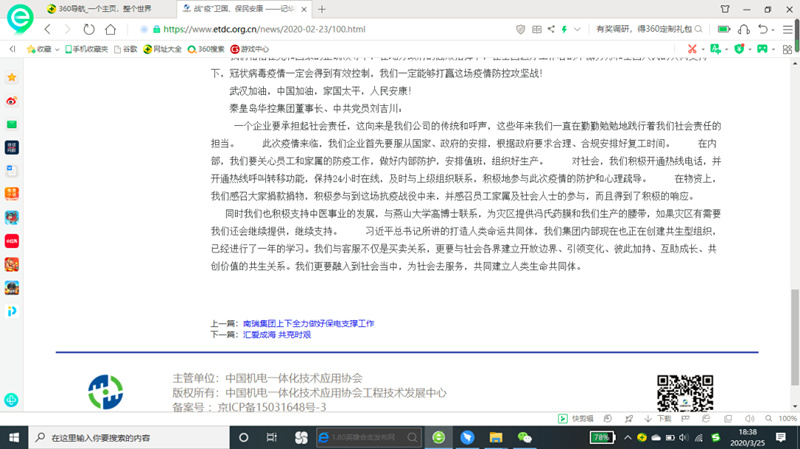Screen dimensions: 800x449
Task: Click the yellow star favorites sidebar icon
Action: pos(12,77)
